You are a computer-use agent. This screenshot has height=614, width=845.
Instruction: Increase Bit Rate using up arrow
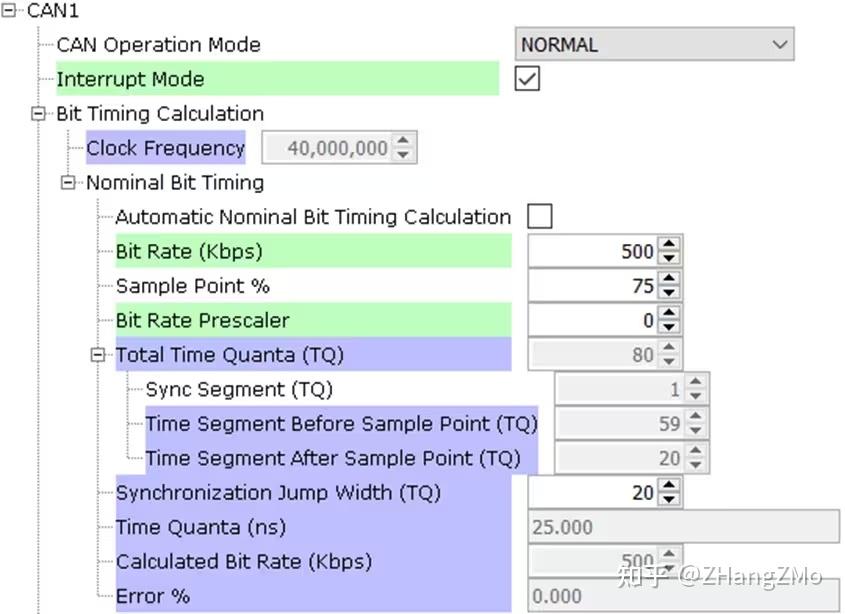[669, 245]
